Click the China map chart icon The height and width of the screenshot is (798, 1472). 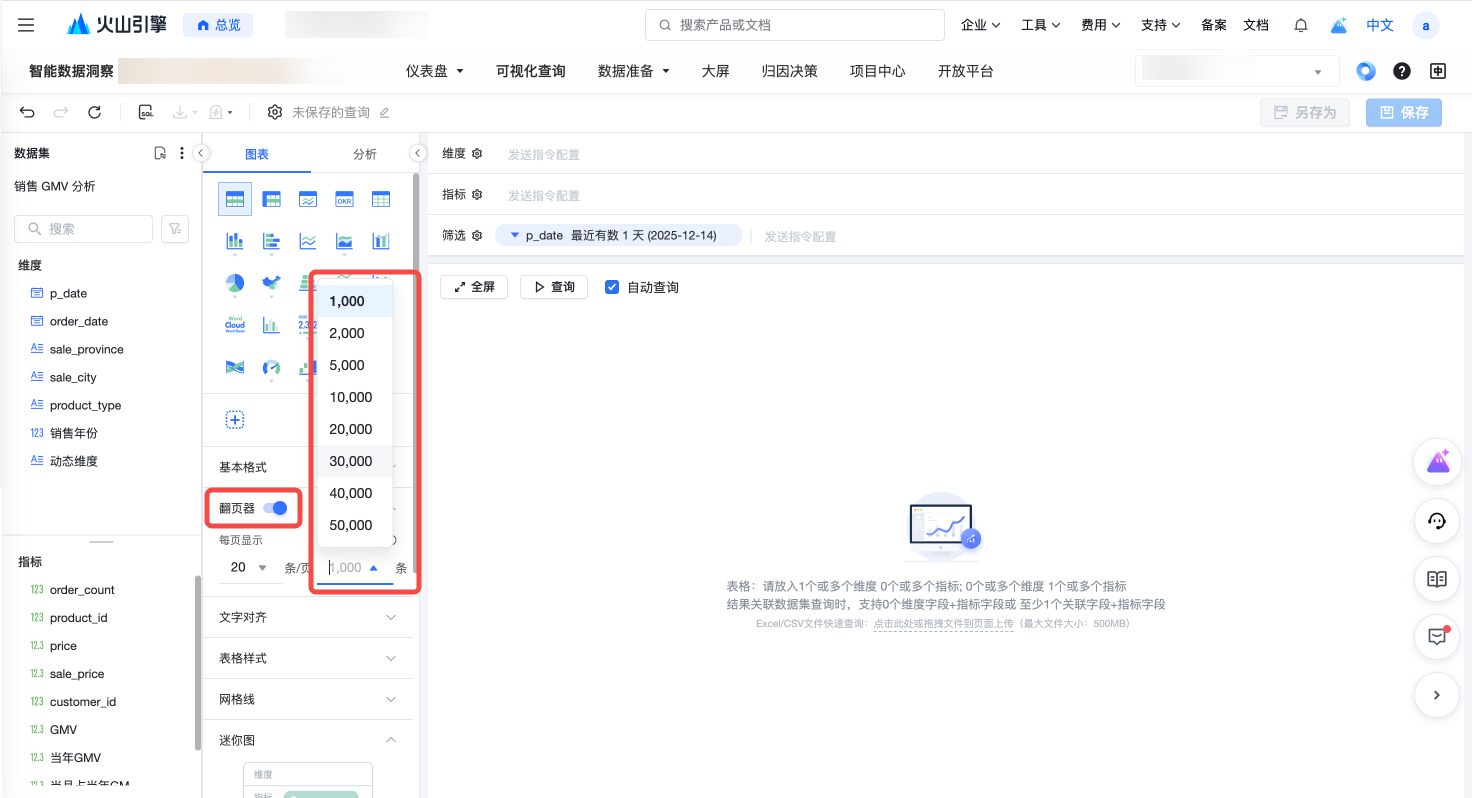click(x=271, y=283)
